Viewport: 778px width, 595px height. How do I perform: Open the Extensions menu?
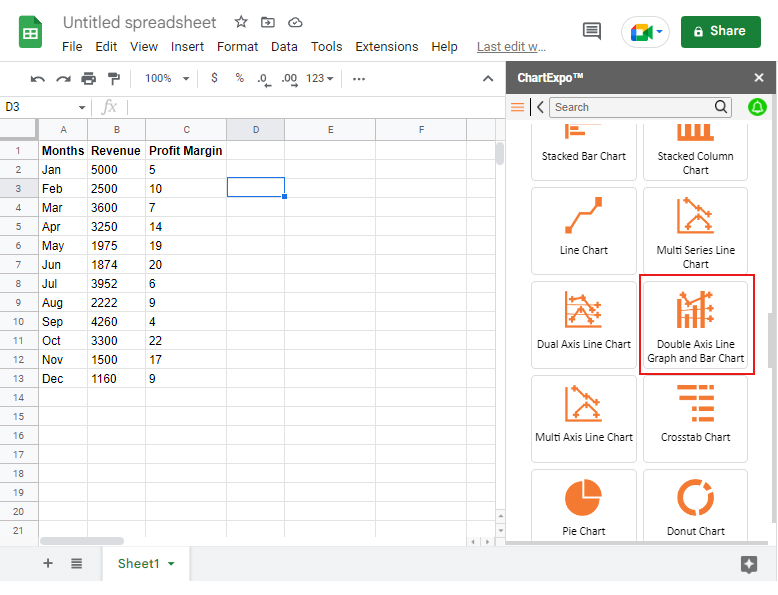click(x=387, y=47)
